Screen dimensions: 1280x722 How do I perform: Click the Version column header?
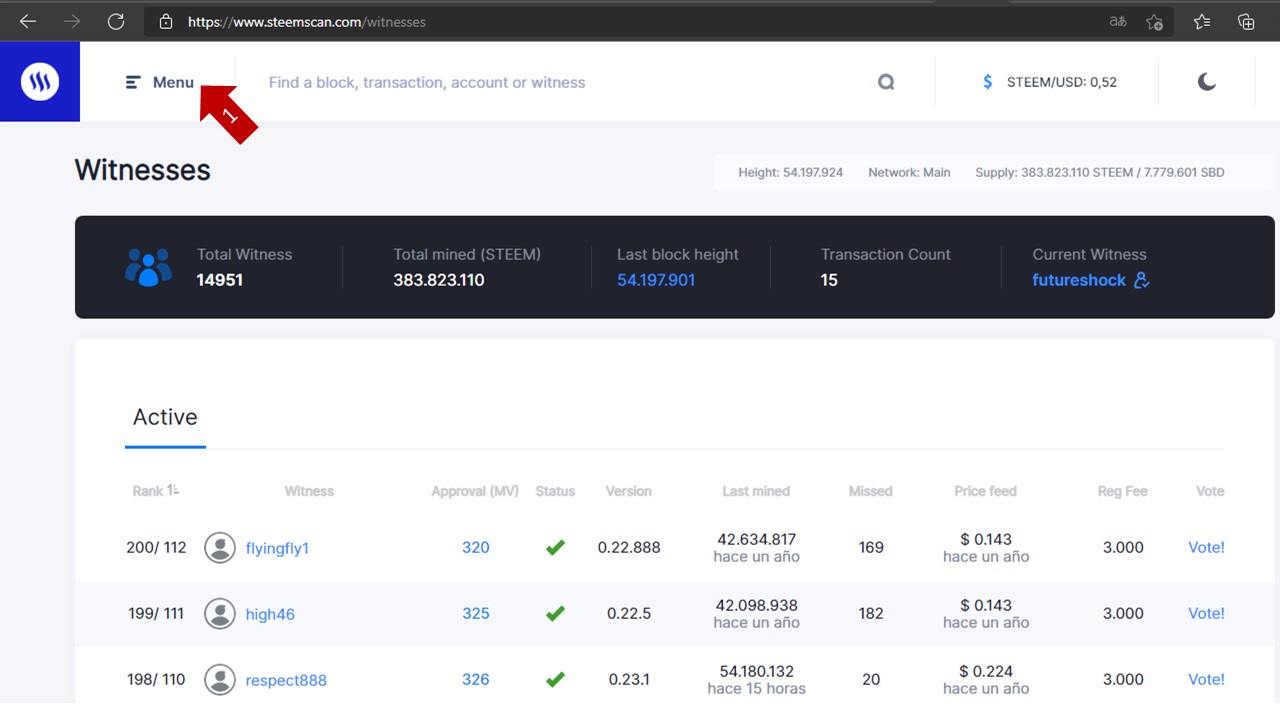pos(628,491)
